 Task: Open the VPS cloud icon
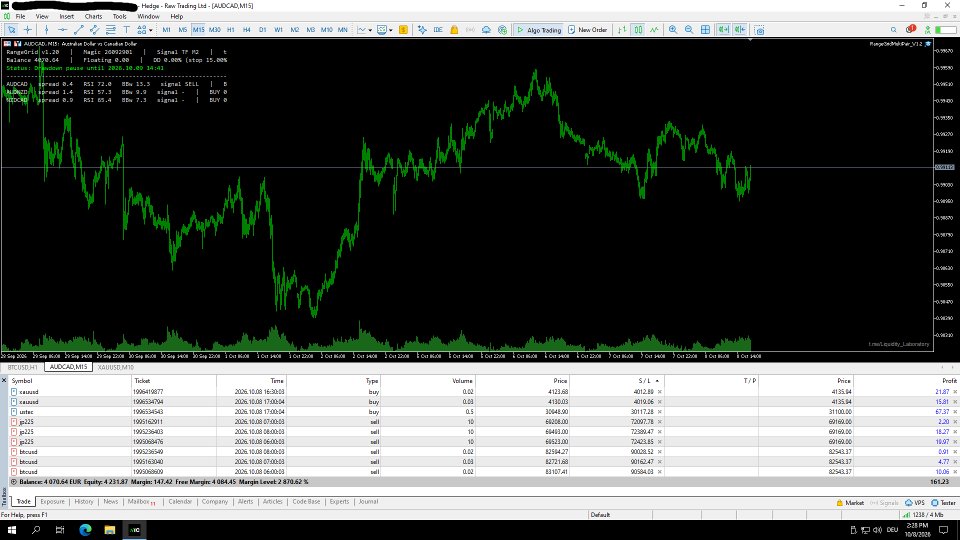click(x=486, y=29)
